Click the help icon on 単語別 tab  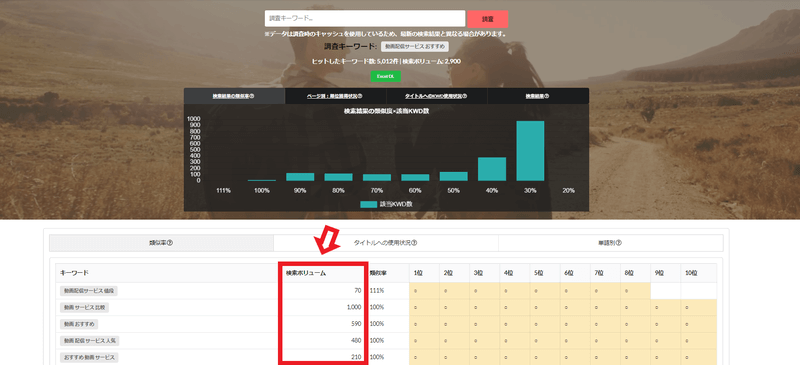tap(619, 243)
